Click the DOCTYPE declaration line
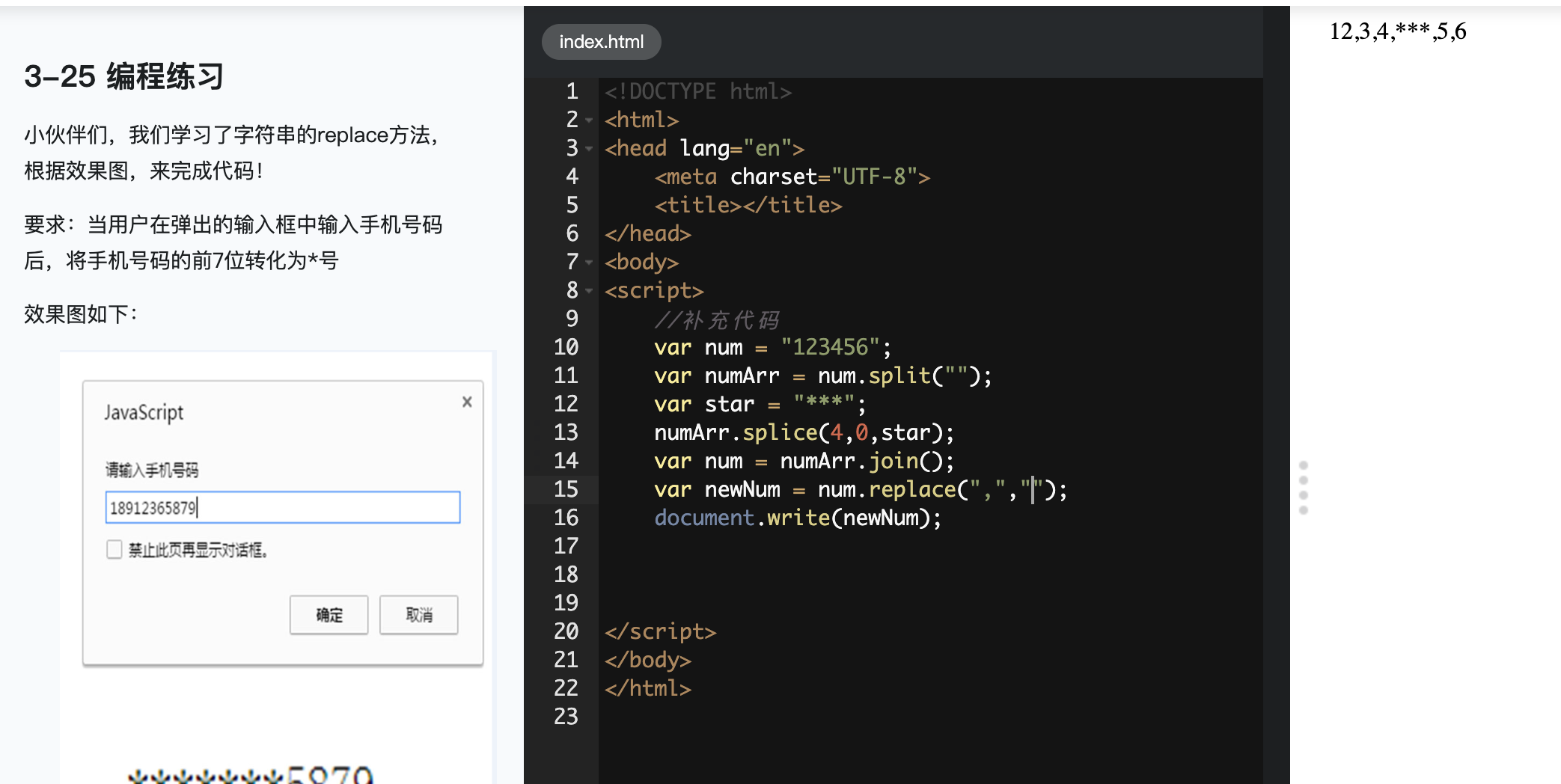 [698, 91]
